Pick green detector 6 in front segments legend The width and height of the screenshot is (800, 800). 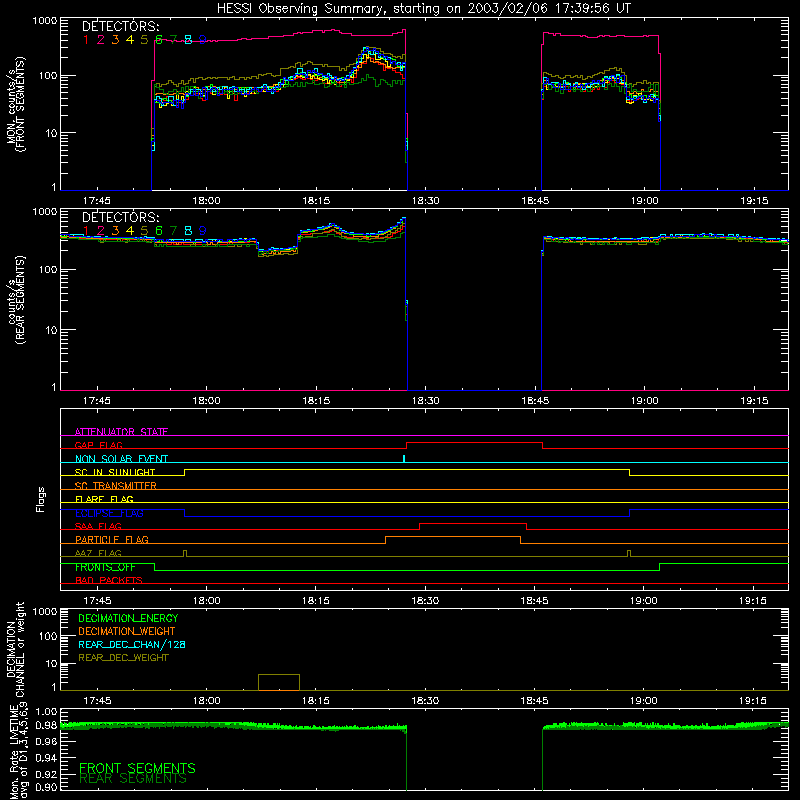coord(159,40)
